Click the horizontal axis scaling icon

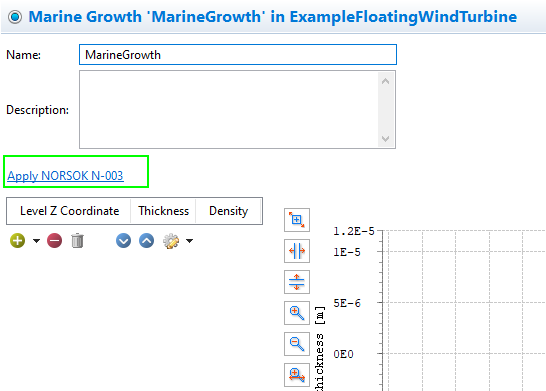tap(297, 251)
